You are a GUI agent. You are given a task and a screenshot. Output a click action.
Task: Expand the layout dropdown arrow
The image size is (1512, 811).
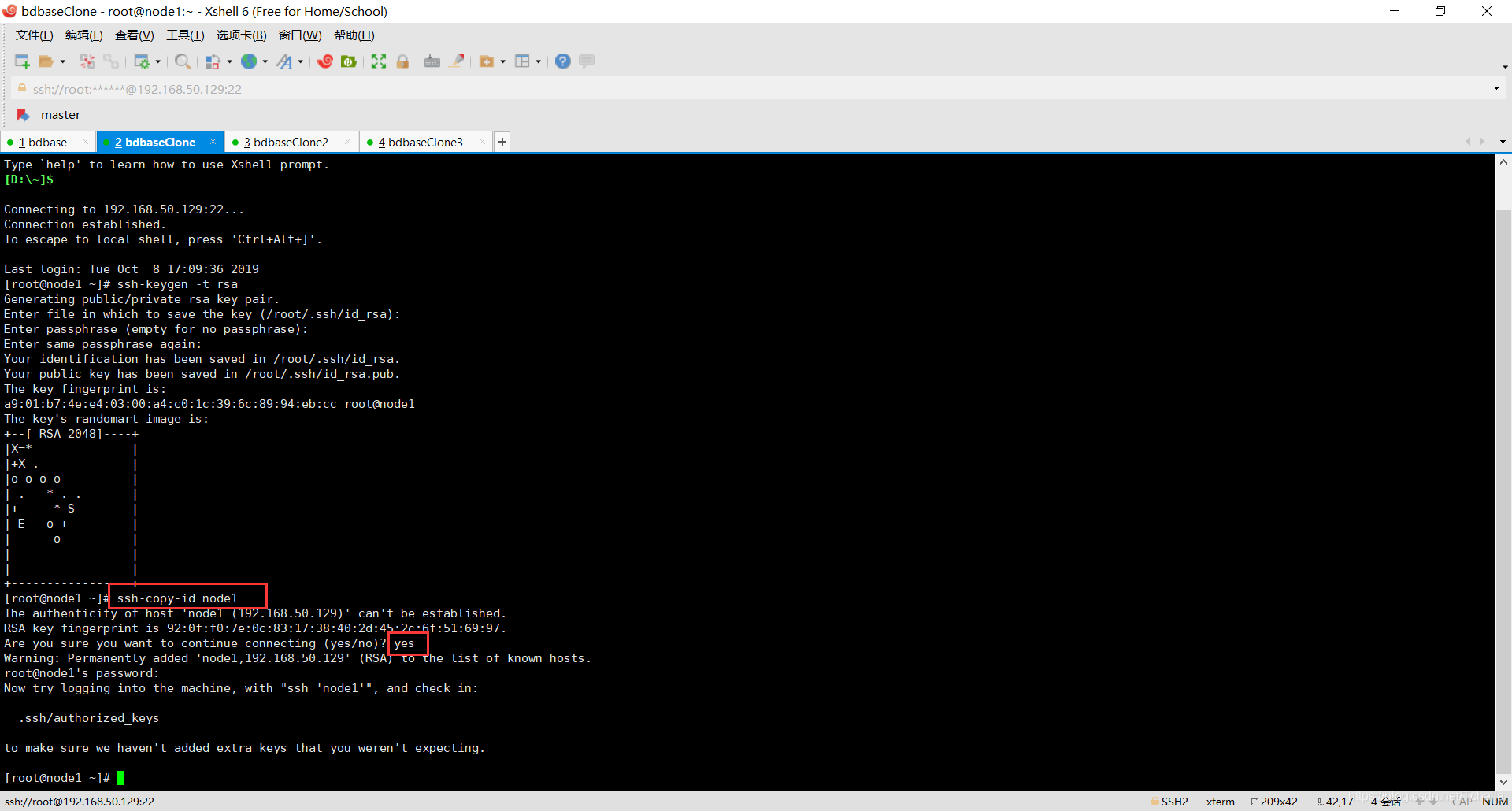(x=539, y=61)
